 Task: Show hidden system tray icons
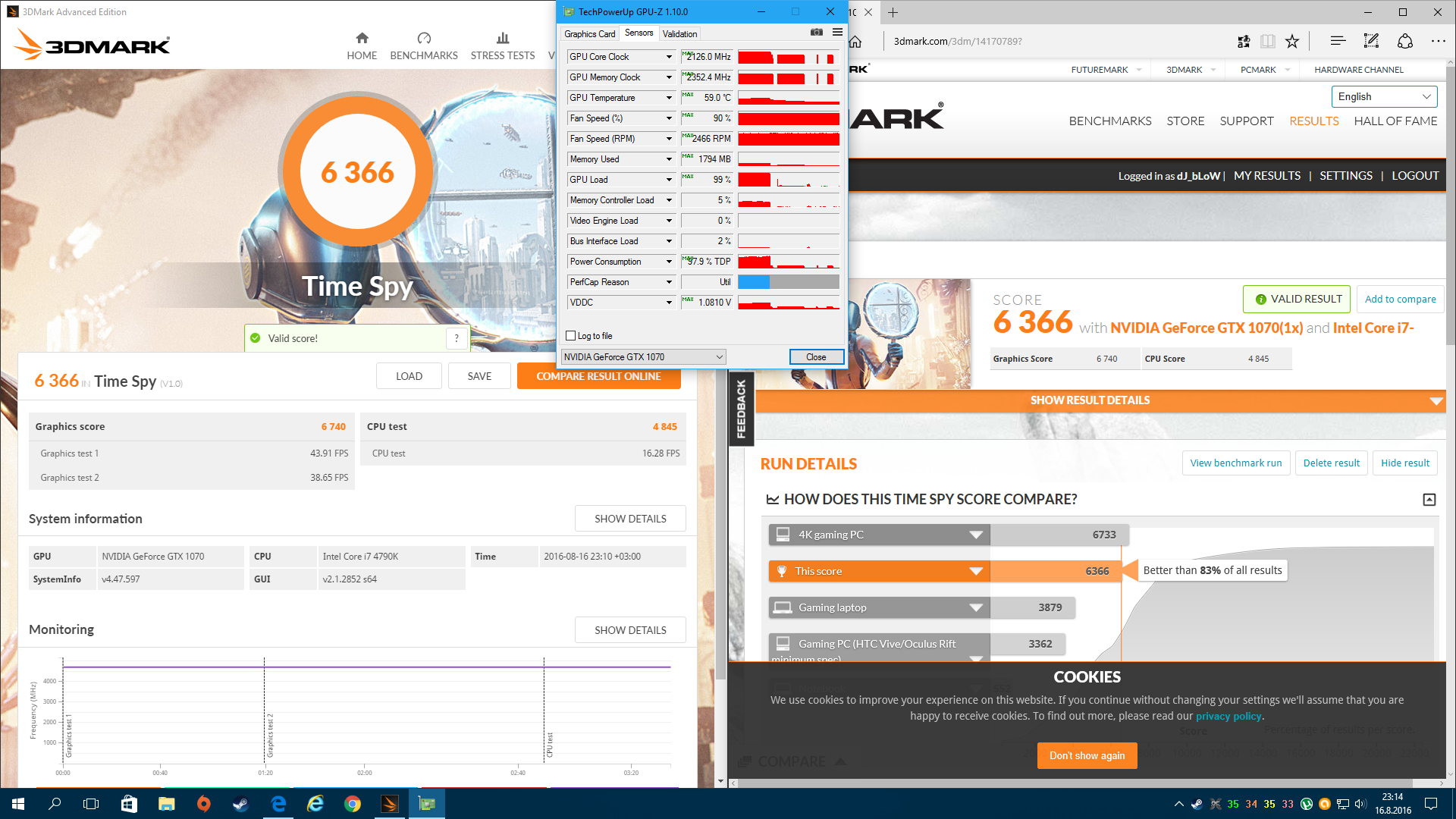click(1178, 804)
